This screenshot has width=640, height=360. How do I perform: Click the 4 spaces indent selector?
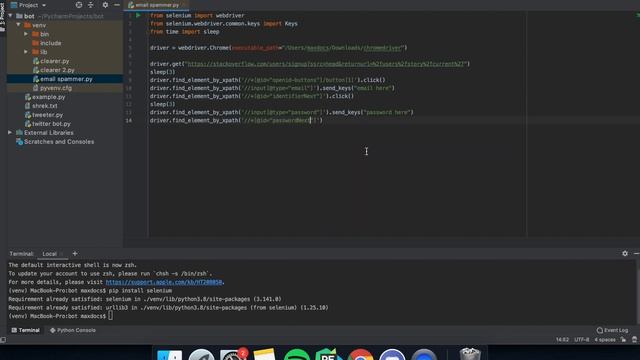click(605, 340)
